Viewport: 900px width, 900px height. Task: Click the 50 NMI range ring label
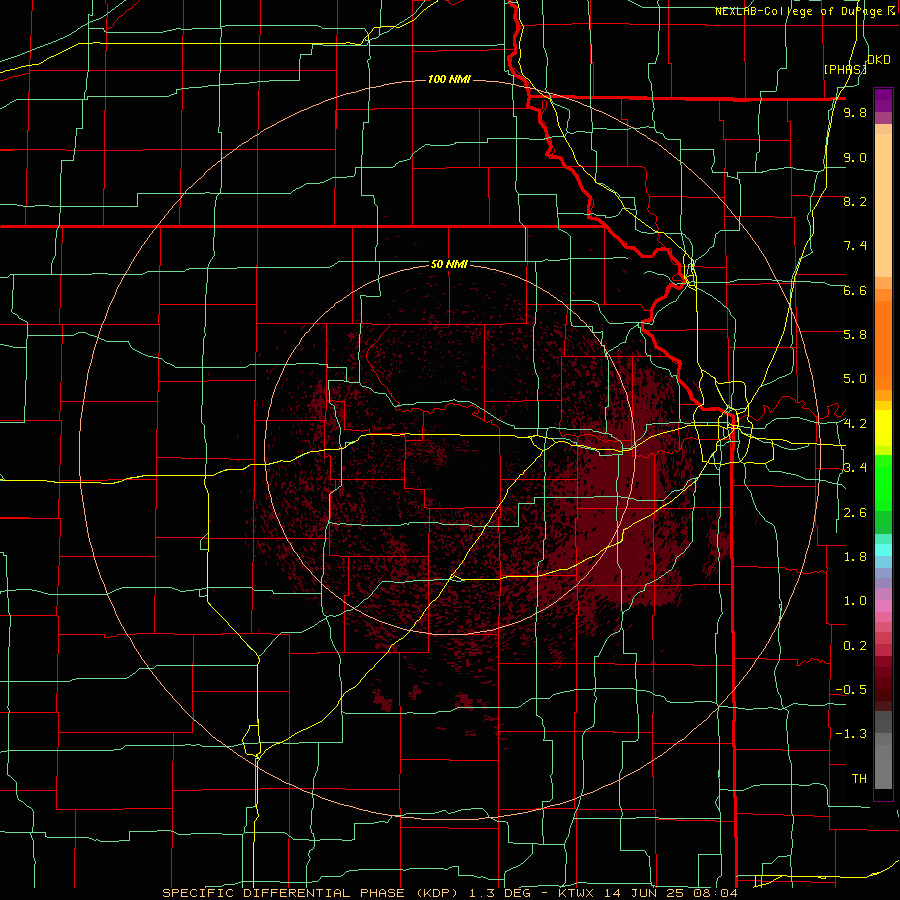coord(449,265)
